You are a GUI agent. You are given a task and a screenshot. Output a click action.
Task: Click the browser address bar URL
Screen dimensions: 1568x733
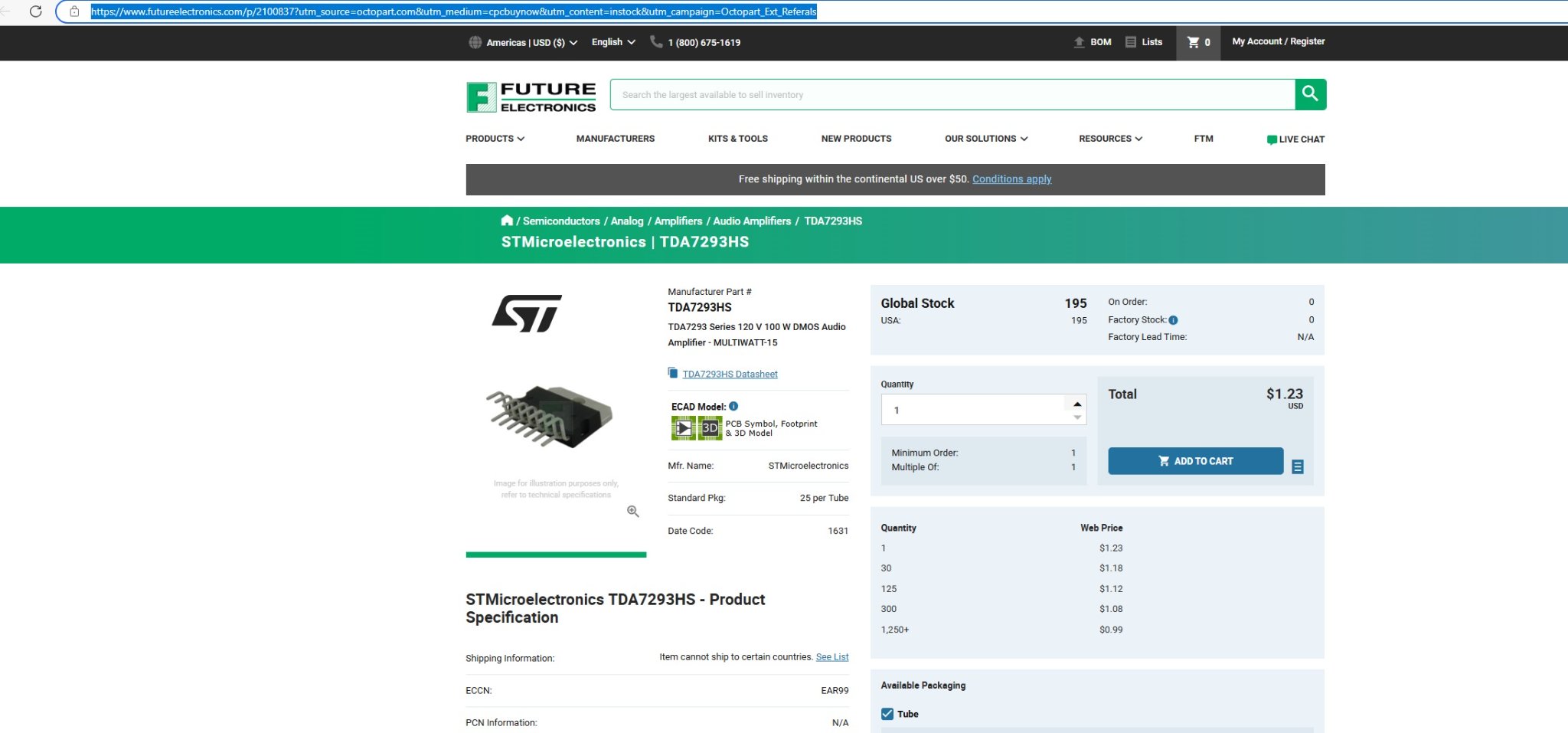454,11
